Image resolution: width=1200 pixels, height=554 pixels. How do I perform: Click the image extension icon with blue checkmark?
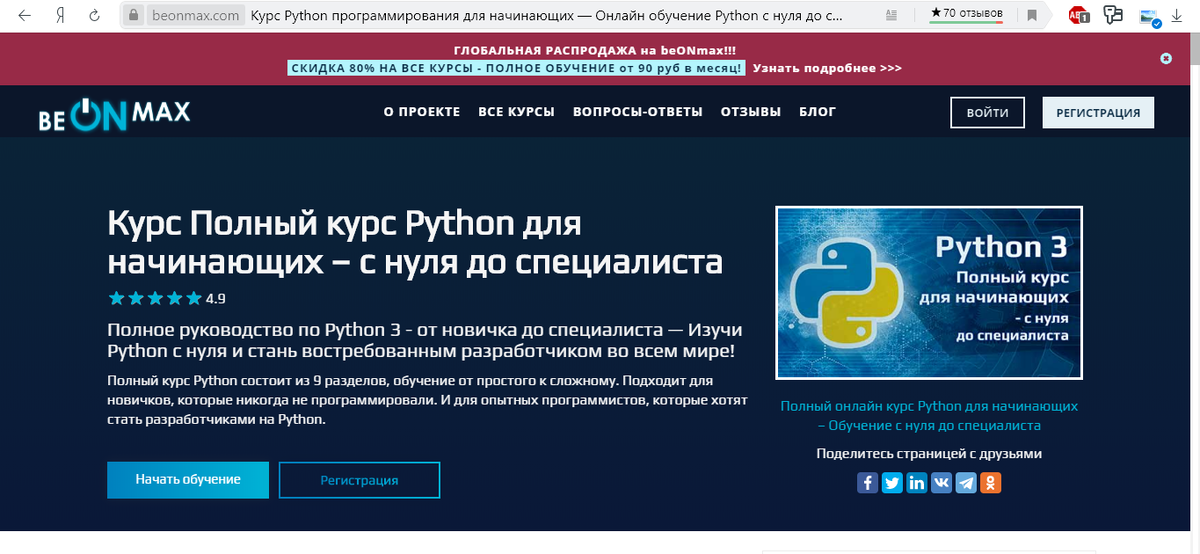1148,16
